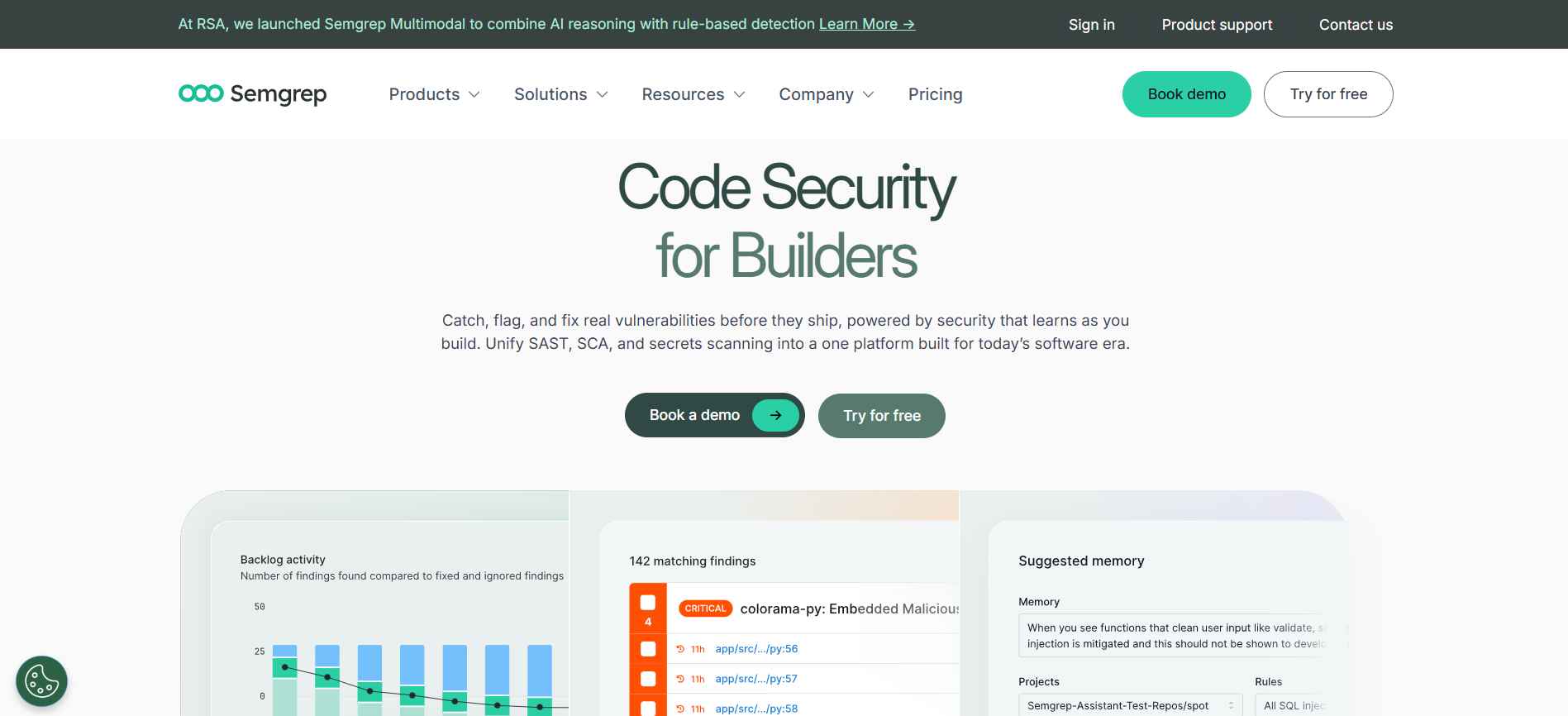Expand the Resources menu
This screenshot has width=1568, height=716.
(693, 94)
